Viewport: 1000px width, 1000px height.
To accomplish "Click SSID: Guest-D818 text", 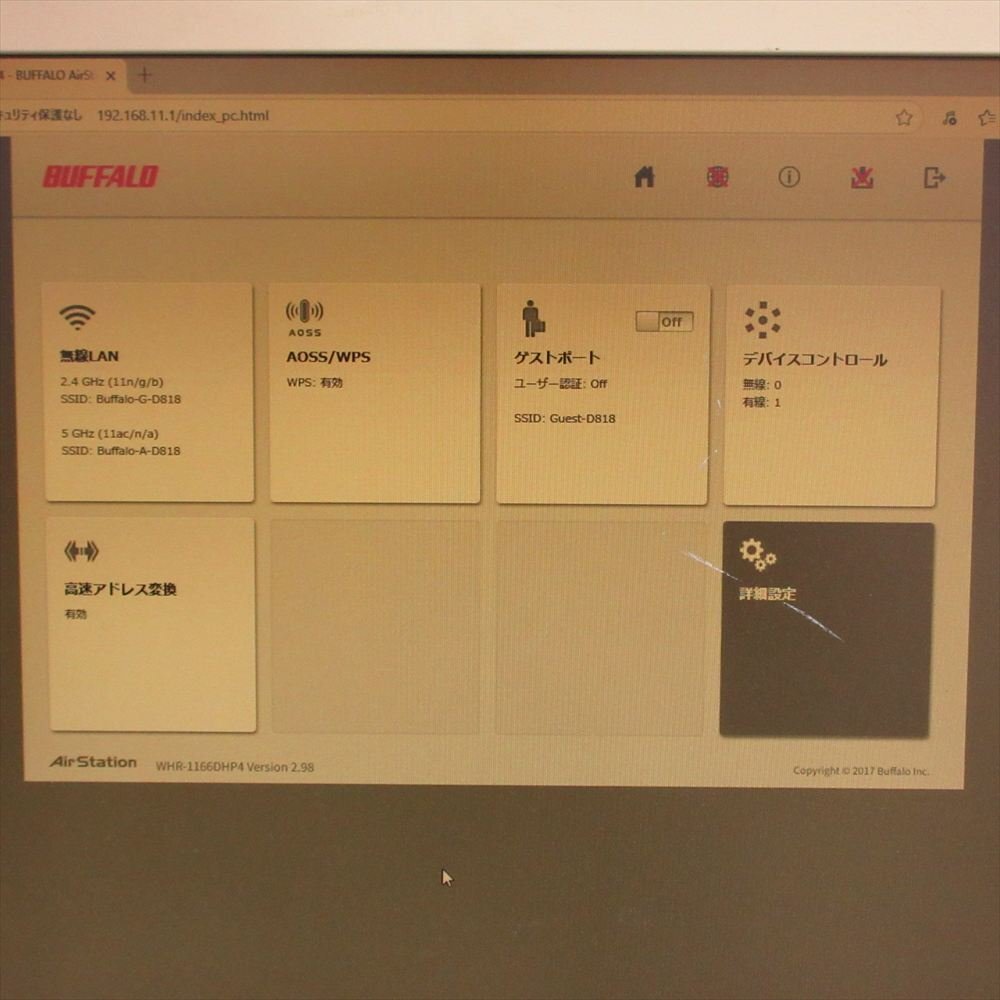I will pyautogui.click(x=564, y=418).
